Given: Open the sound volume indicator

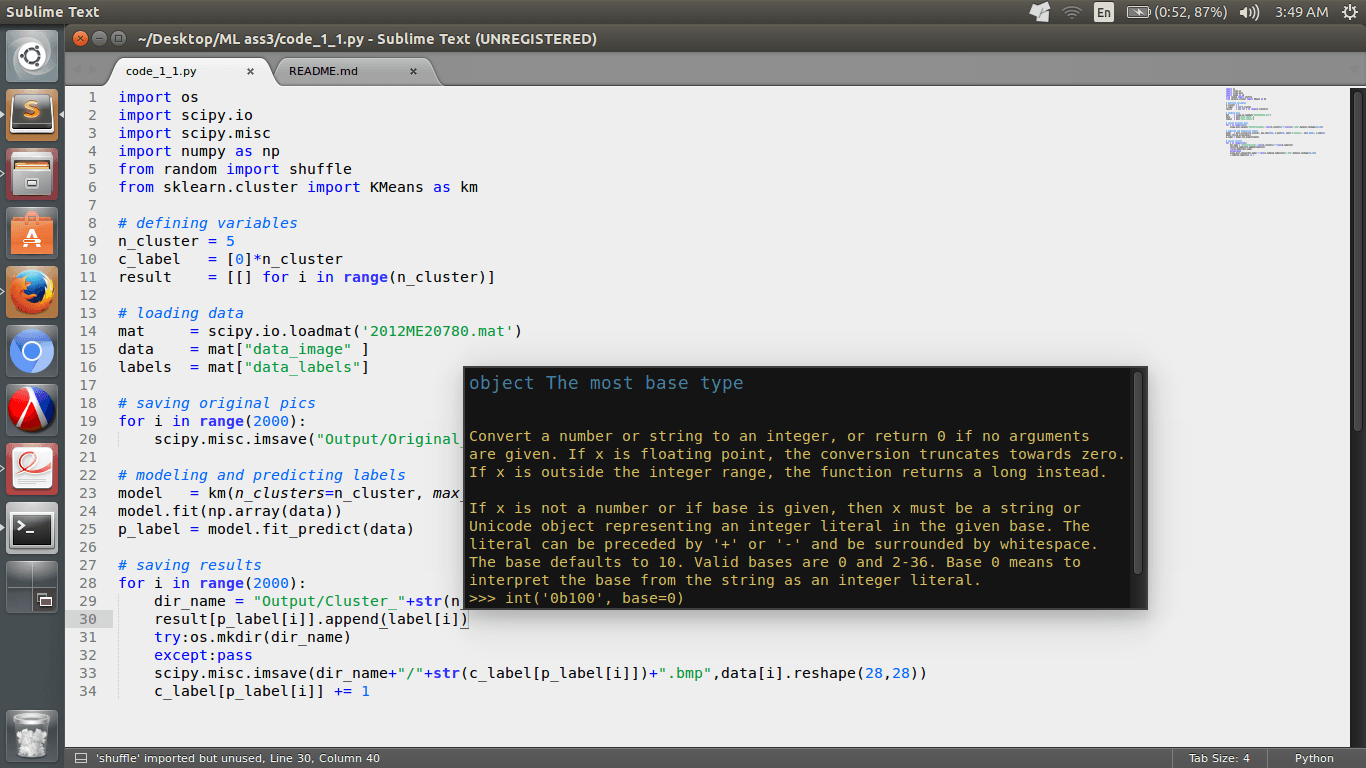Looking at the screenshot, I should pyautogui.click(x=1249, y=12).
